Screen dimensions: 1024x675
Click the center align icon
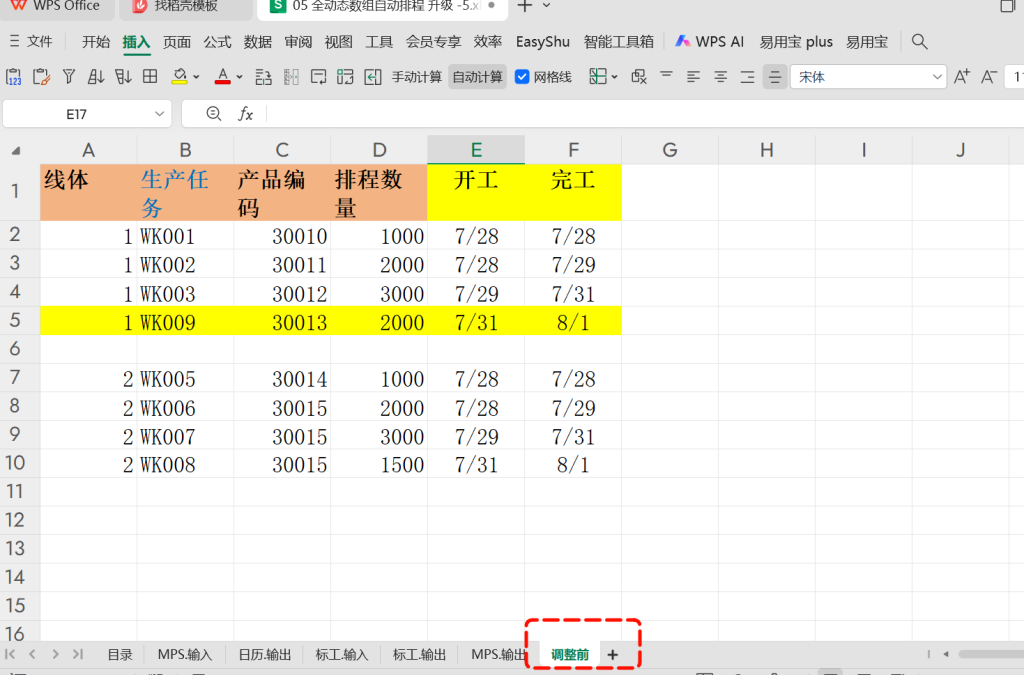(720, 77)
